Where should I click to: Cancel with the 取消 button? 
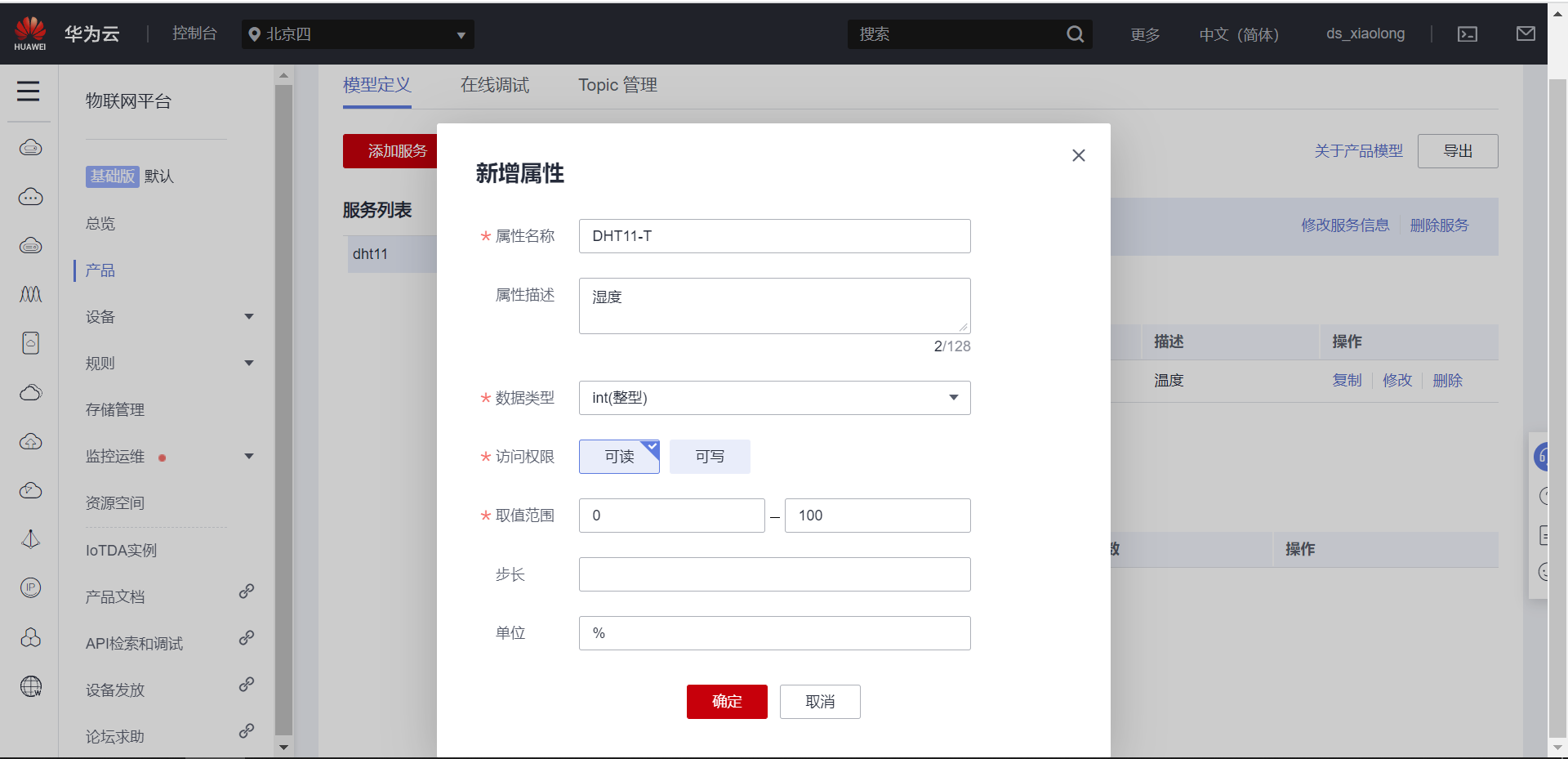(820, 702)
